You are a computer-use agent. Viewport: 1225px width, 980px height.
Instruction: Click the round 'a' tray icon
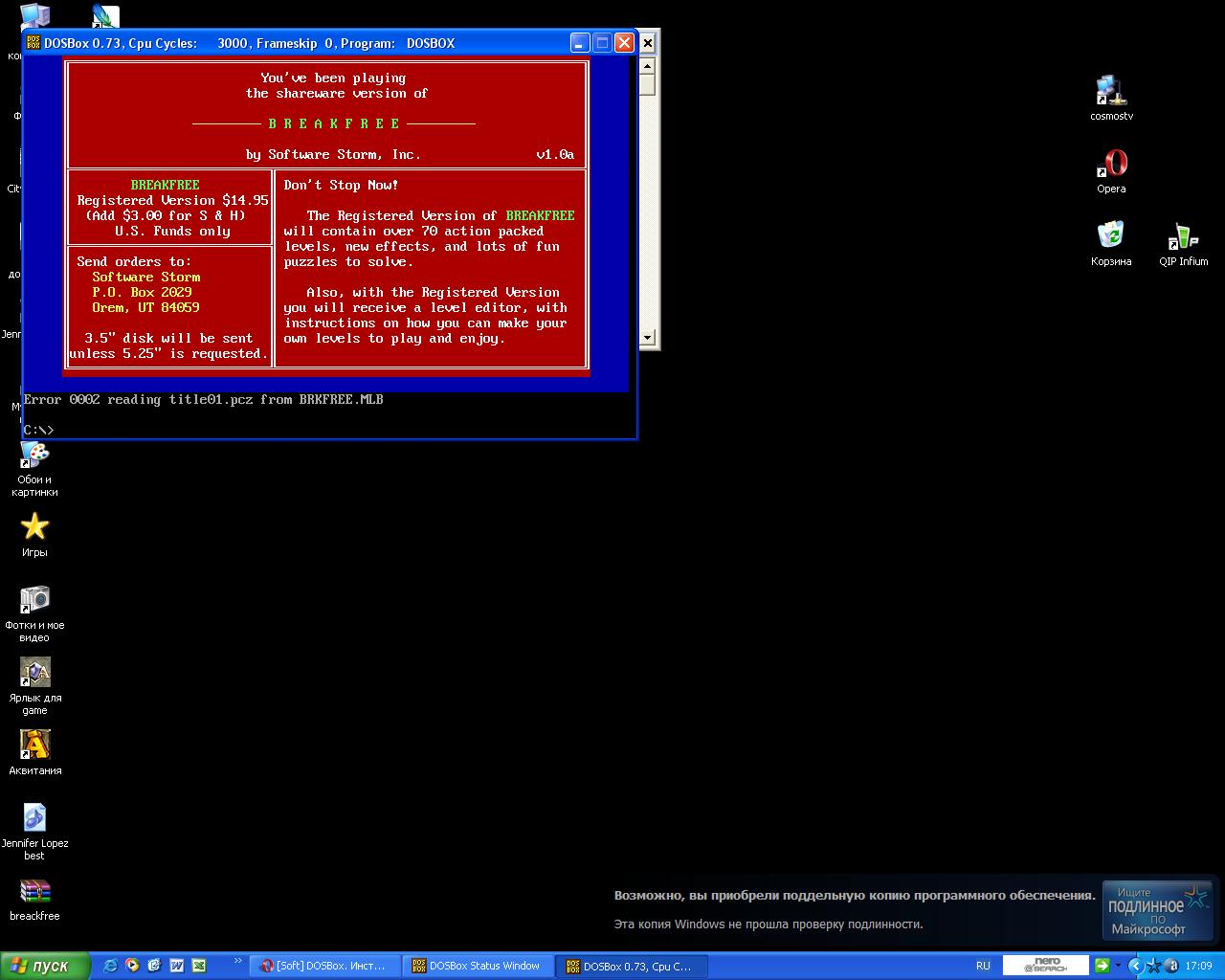(x=1171, y=966)
